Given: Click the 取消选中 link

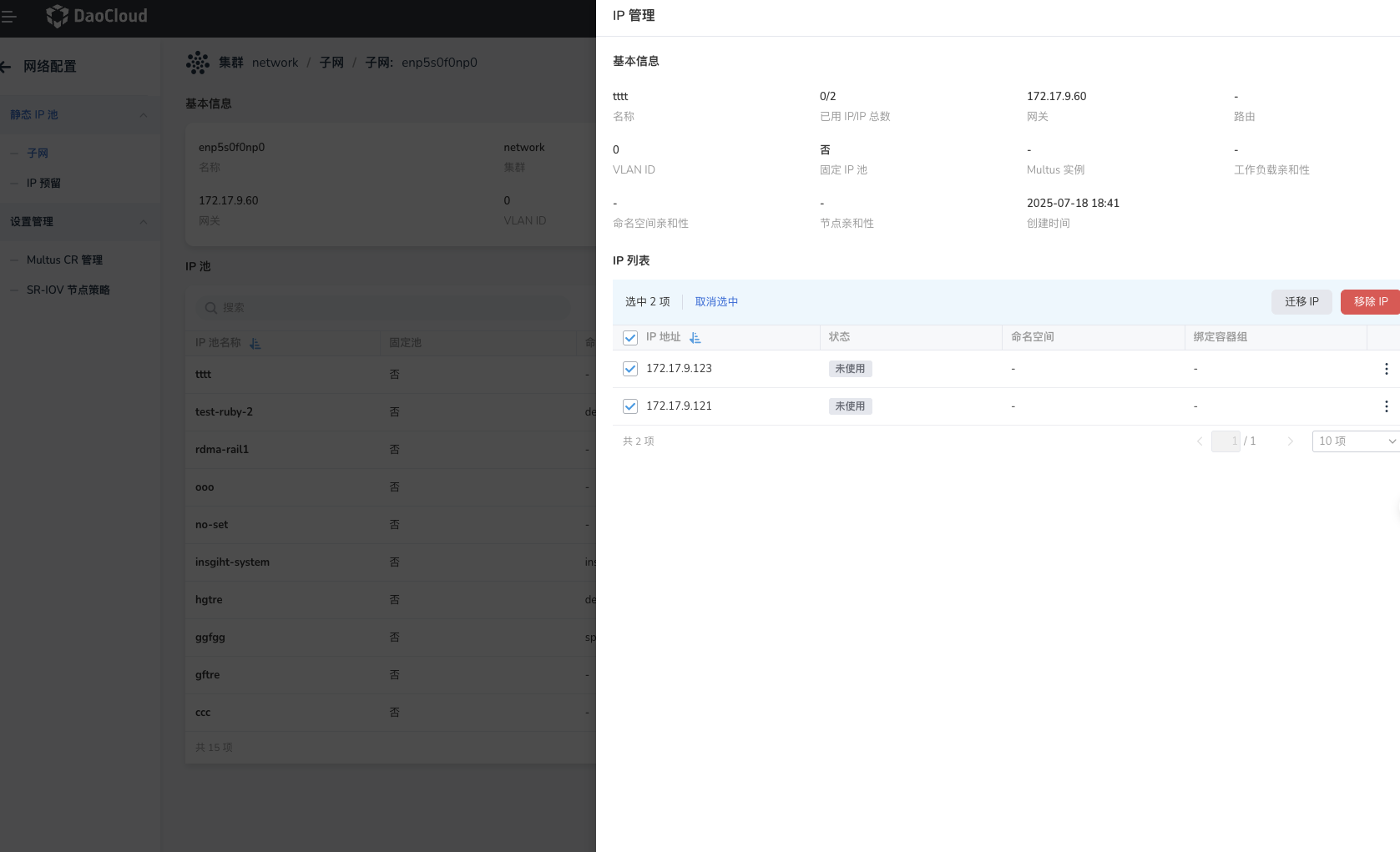Looking at the screenshot, I should click(716, 301).
